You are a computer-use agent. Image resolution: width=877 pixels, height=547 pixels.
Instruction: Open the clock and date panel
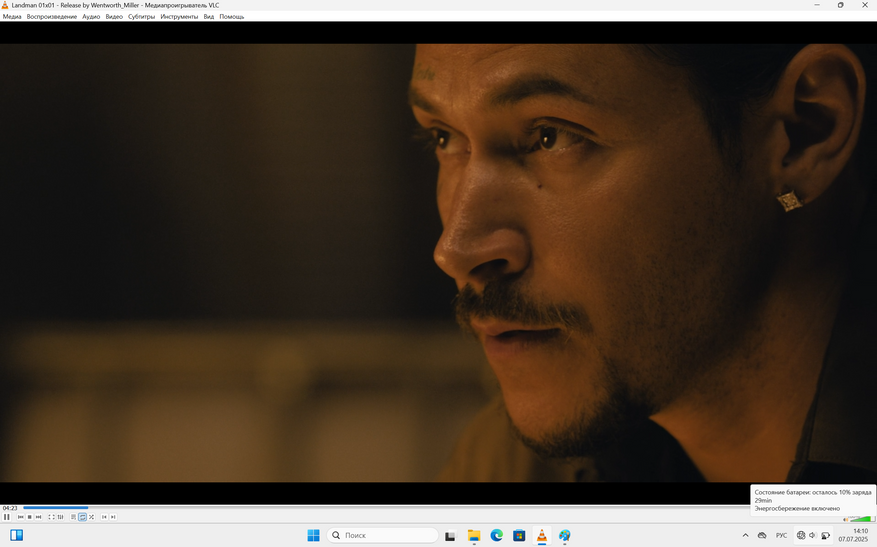click(x=852, y=536)
